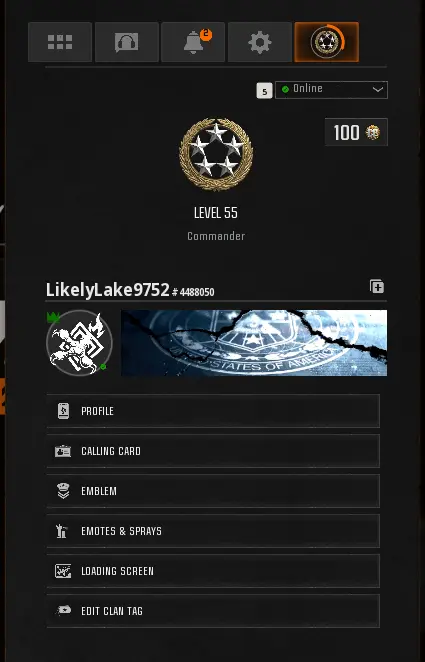Open the grid menu tab

tap(60, 42)
